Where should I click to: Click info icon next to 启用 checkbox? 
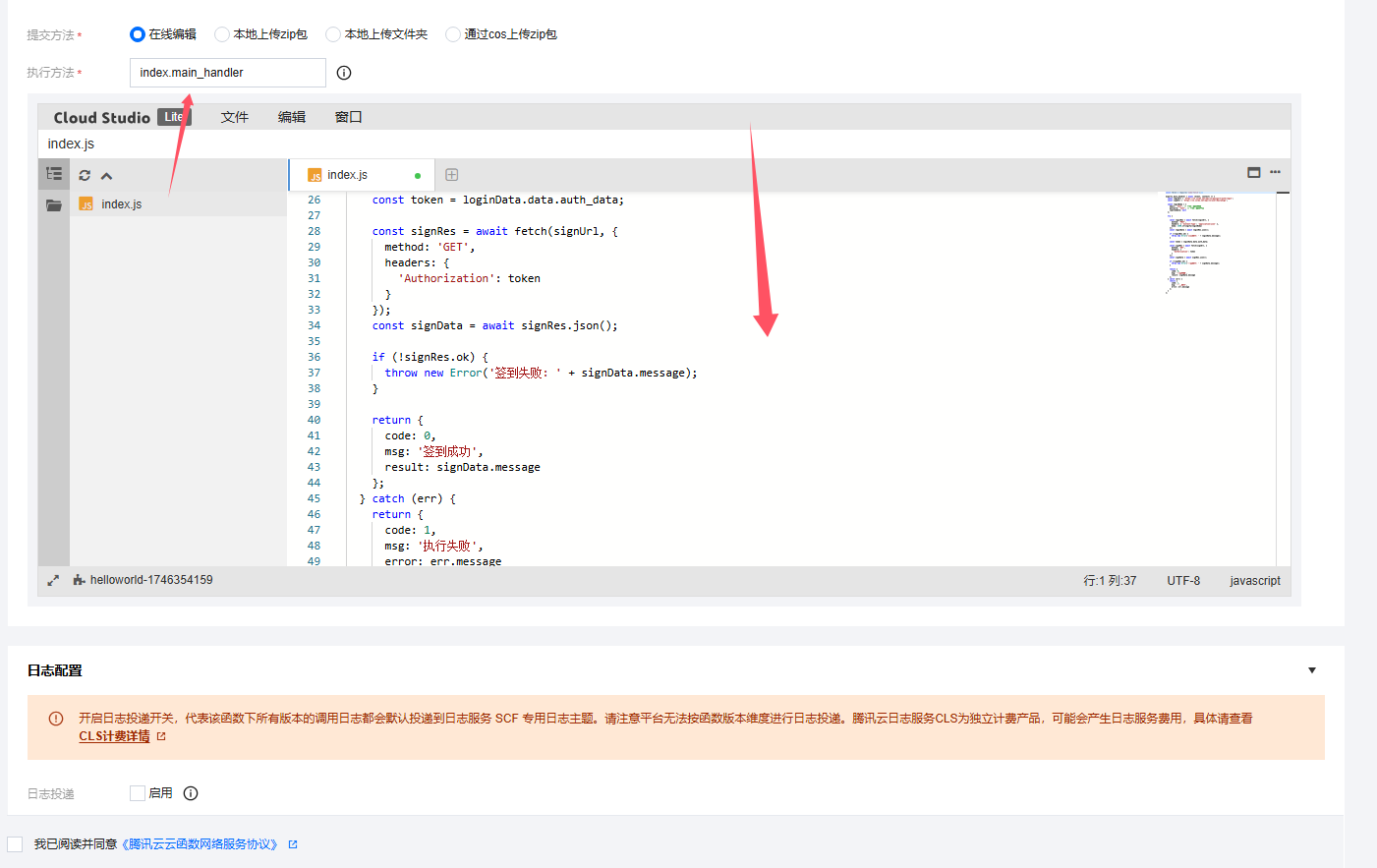(191, 793)
